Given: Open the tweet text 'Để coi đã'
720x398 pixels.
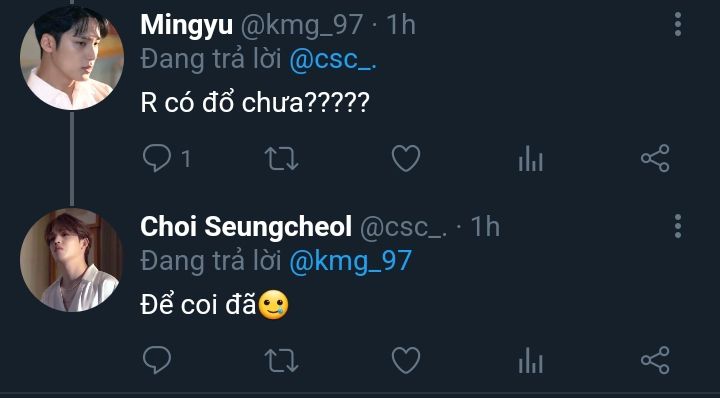Looking at the screenshot, I should [198, 305].
